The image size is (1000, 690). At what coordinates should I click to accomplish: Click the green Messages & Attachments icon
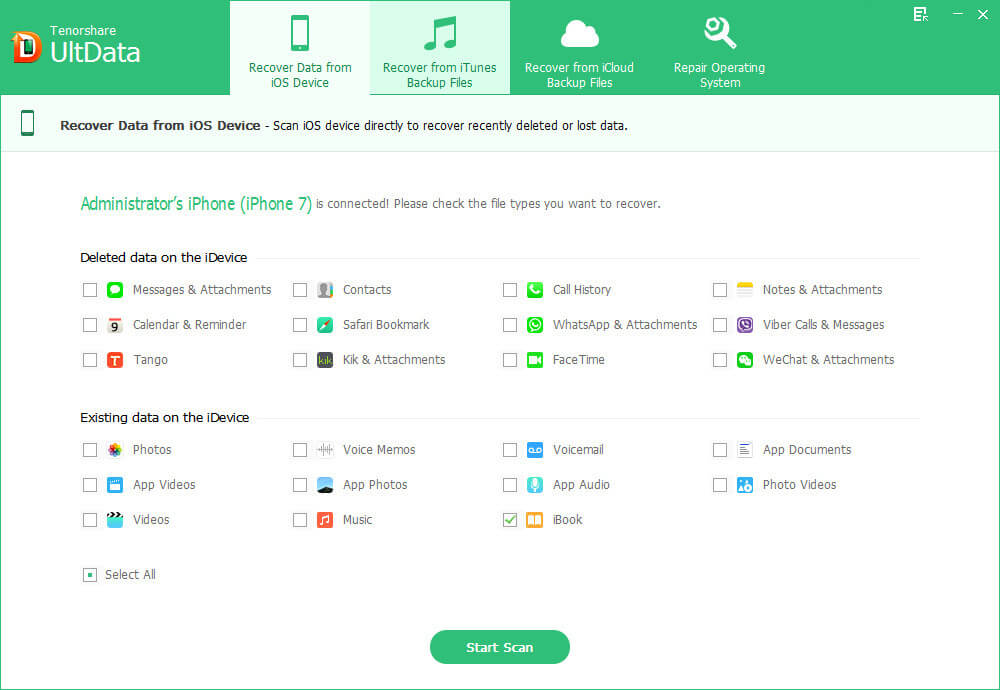115,290
